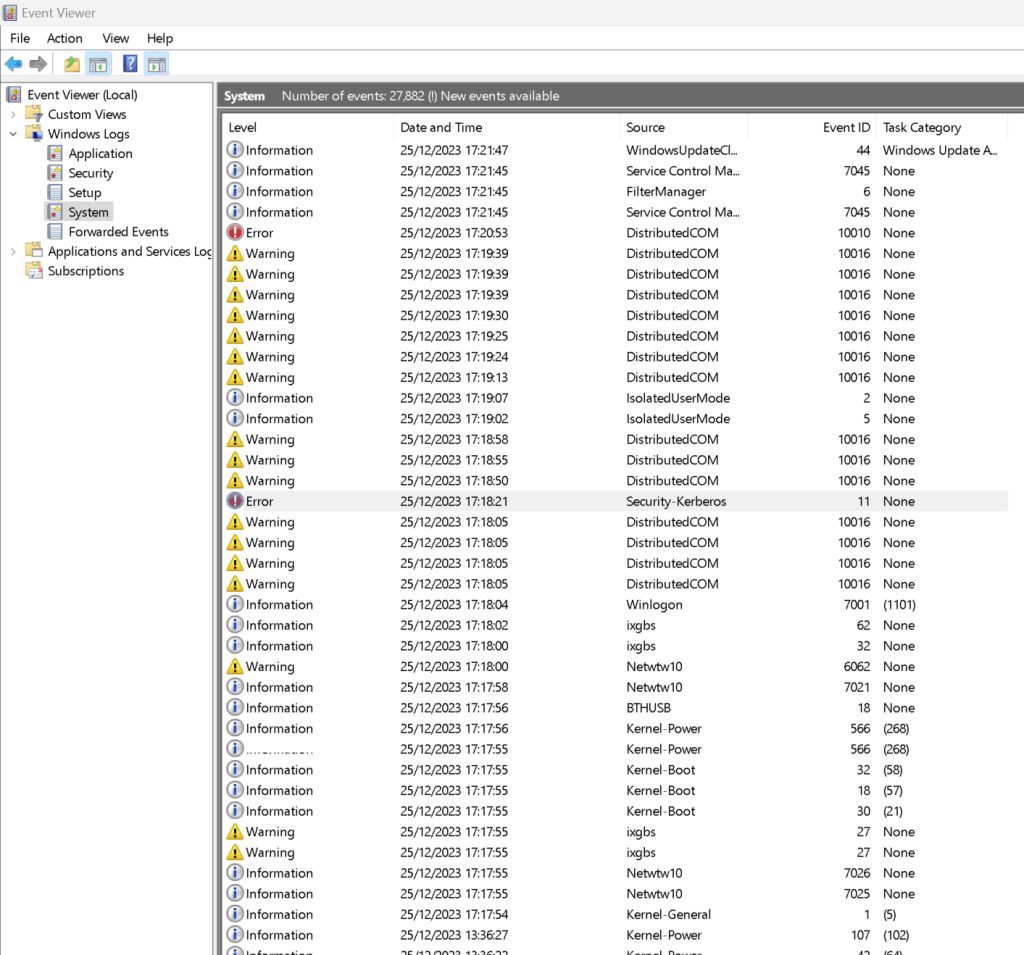Sort by the Task Category column header
Screen dimensions: 1024x955
[942, 127]
